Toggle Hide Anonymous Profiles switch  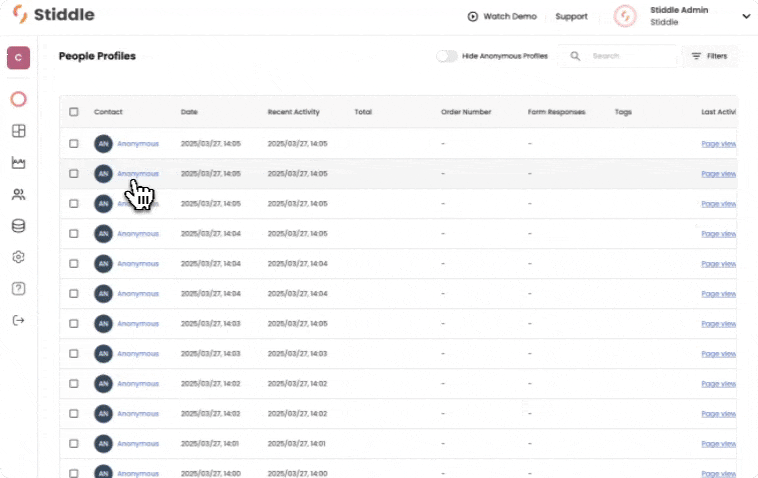[x=446, y=56]
